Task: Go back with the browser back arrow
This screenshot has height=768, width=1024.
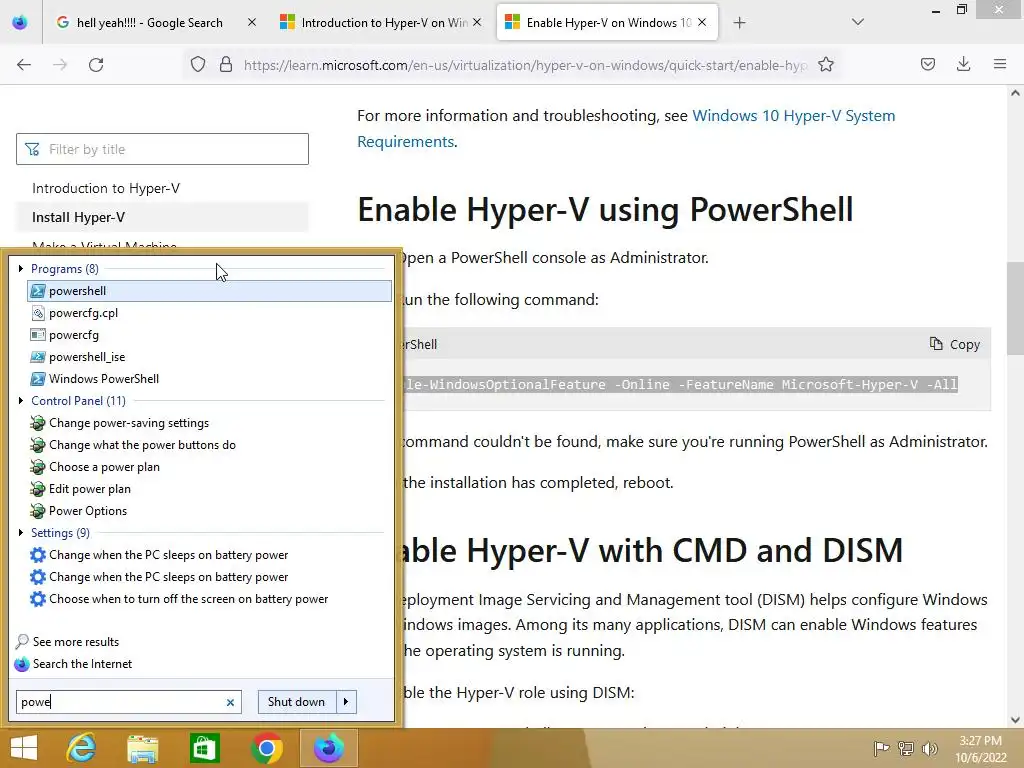Action: 24,65
